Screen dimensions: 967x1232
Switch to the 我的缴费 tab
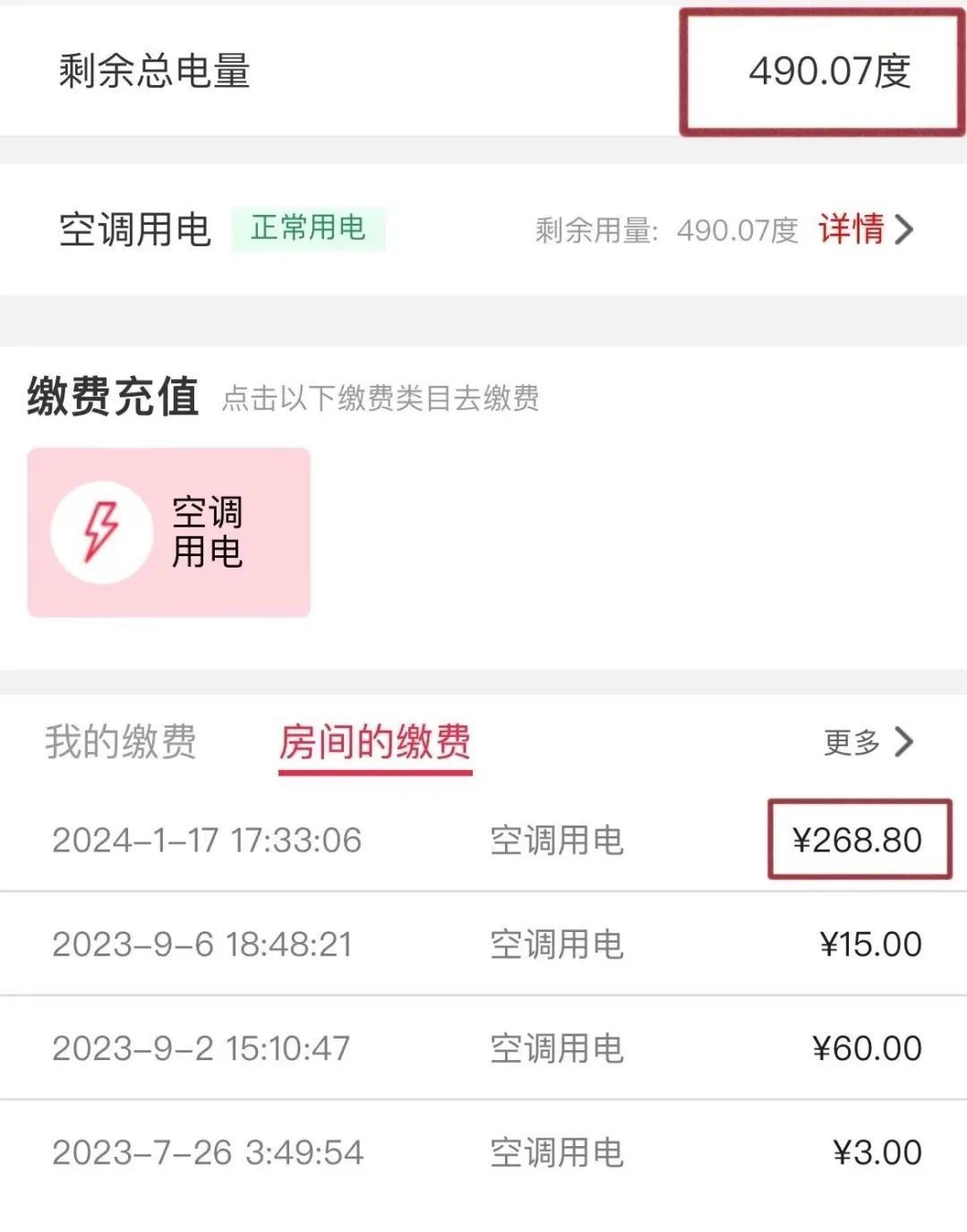click(121, 742)
